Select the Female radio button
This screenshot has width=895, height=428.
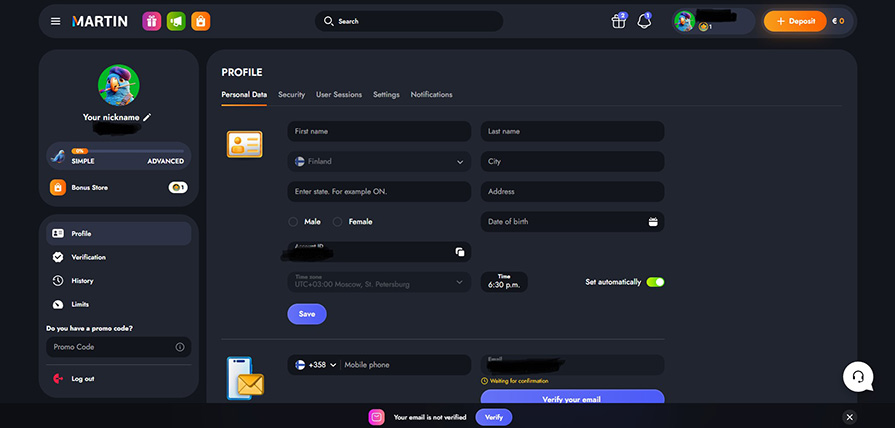tap(338, 222)
